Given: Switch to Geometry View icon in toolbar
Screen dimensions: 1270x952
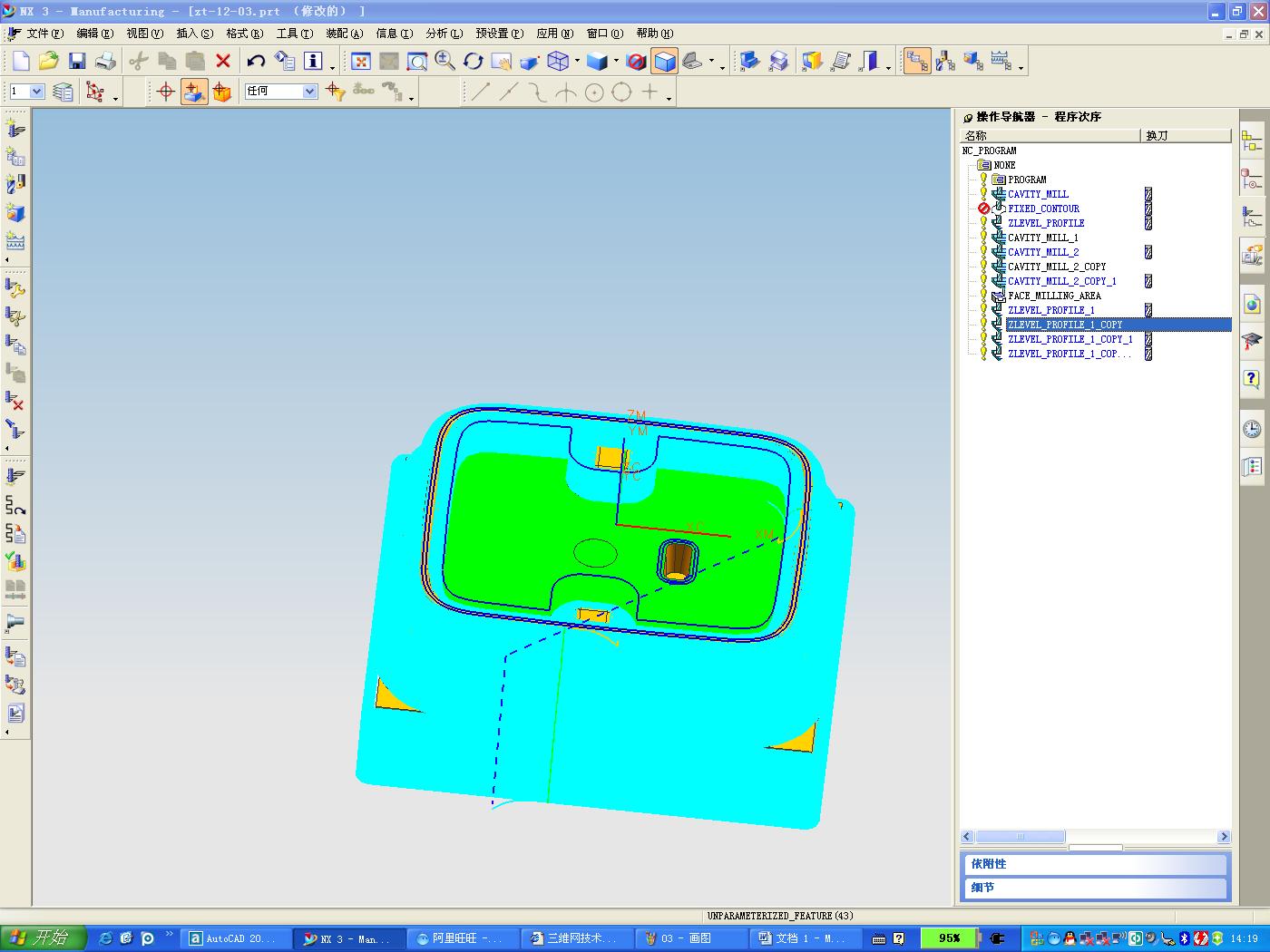Looking at the screenshot, I should coord(973,61).
